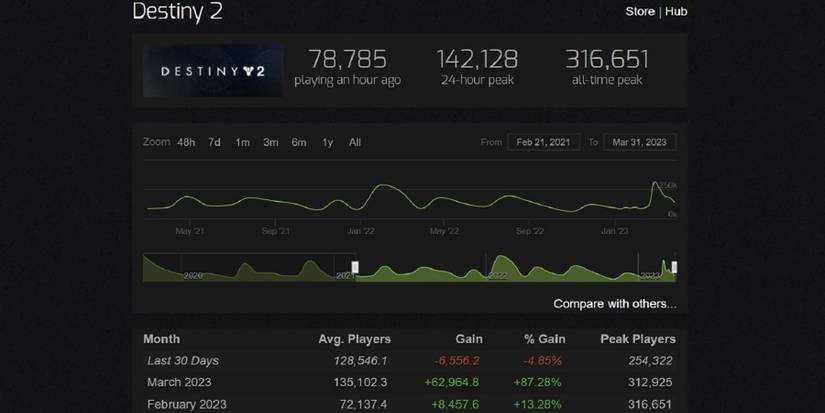Click the Jan '22 chart axis label
The width and height of the screenshot is (825, 413).
pyautogui.click(x=361, y=231)
